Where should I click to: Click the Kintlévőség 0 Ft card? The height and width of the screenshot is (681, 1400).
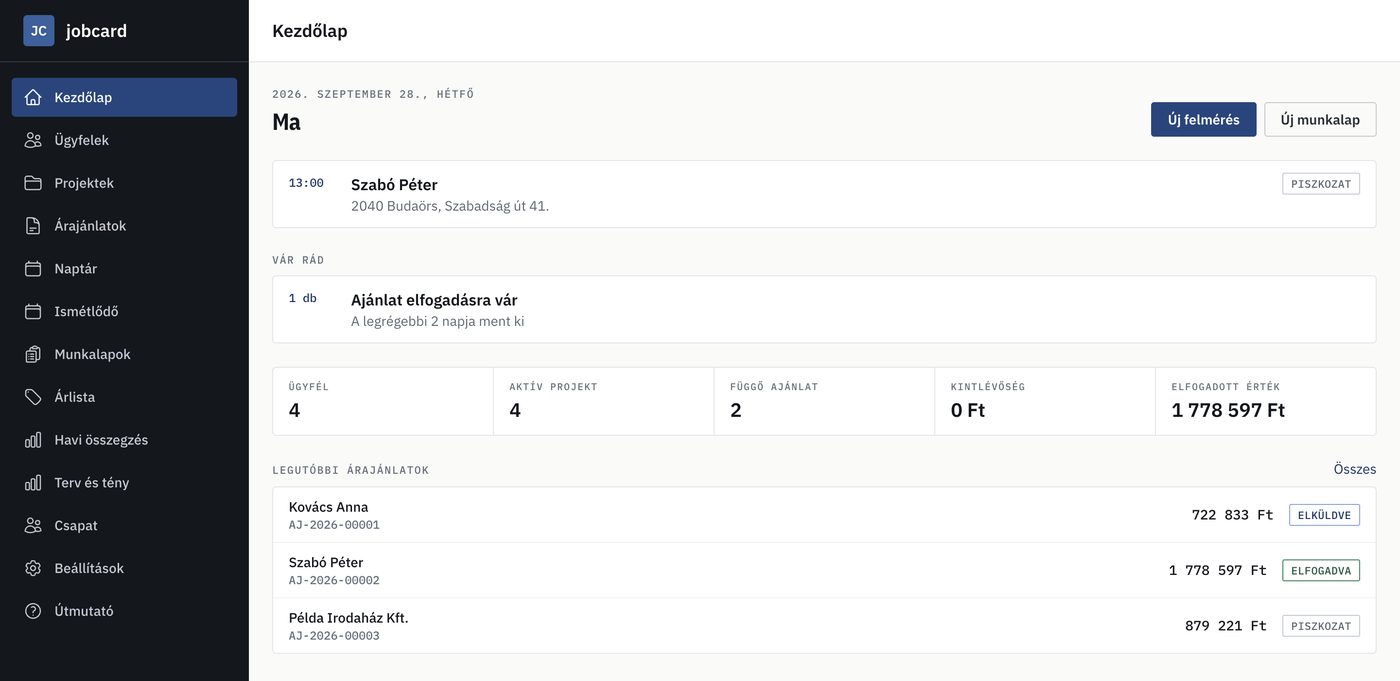click(x=1045, y=401)
